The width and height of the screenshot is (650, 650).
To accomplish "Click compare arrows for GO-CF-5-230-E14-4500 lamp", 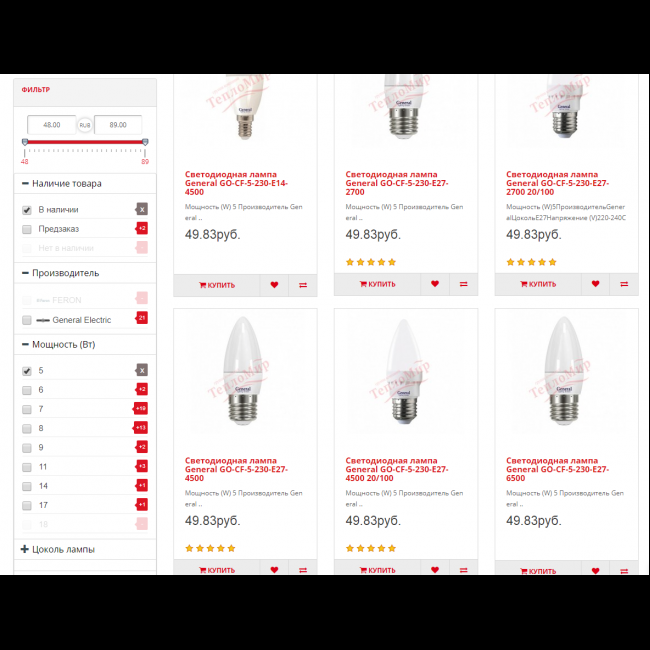I will tap(303, 285).
